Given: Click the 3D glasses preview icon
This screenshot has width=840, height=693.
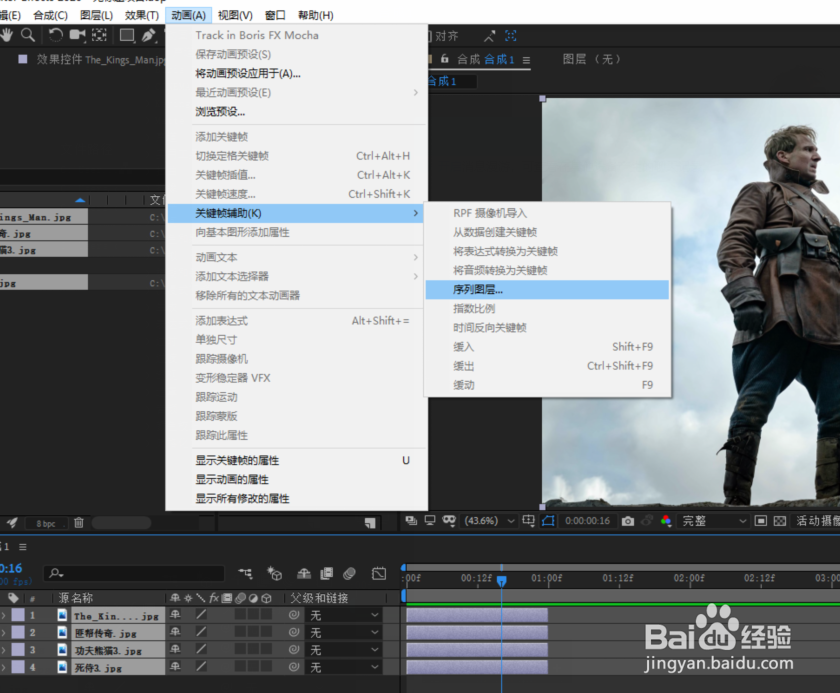Looking at the screenshot, I should 449,521.
